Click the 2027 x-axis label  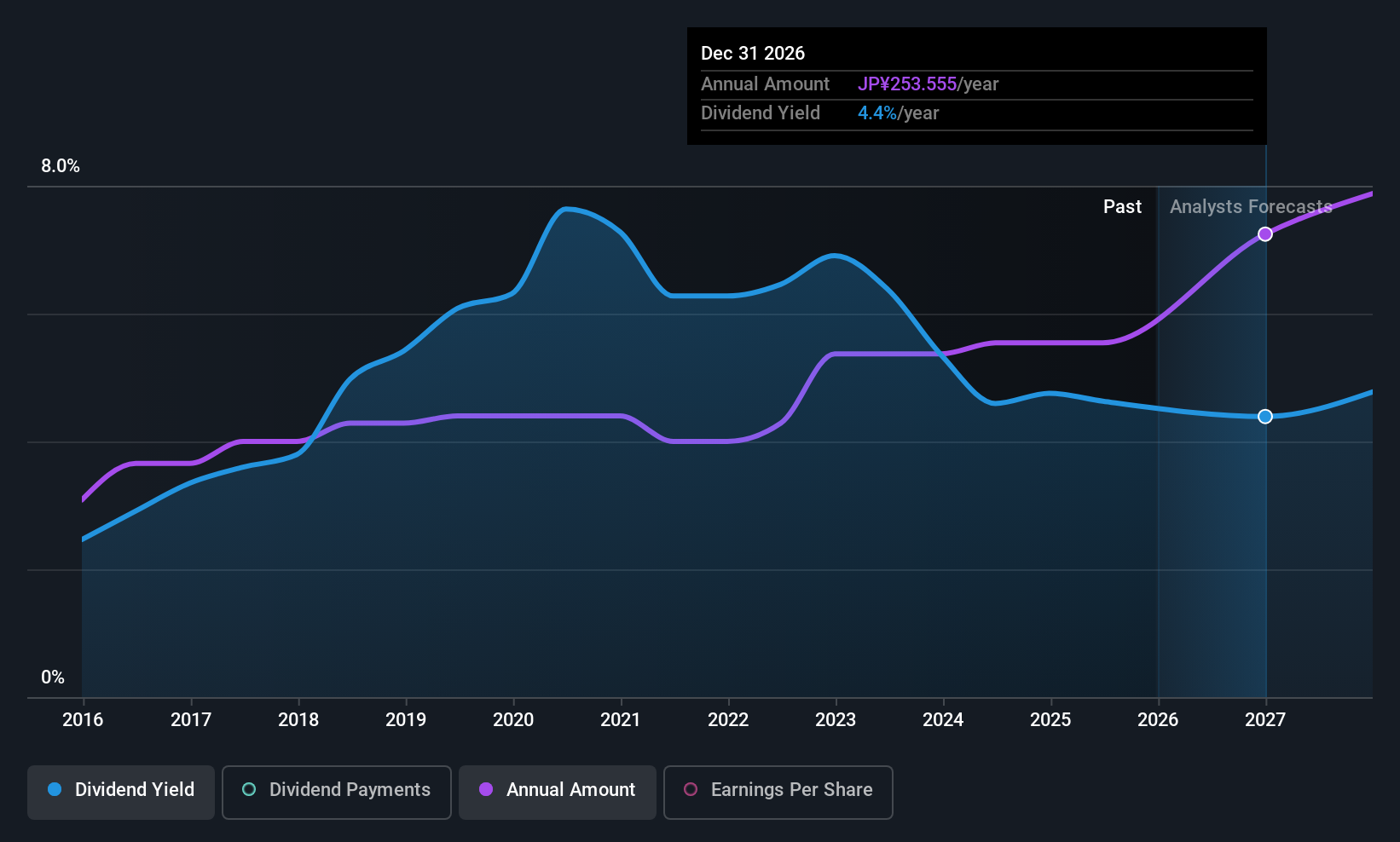coord(1265,720)
